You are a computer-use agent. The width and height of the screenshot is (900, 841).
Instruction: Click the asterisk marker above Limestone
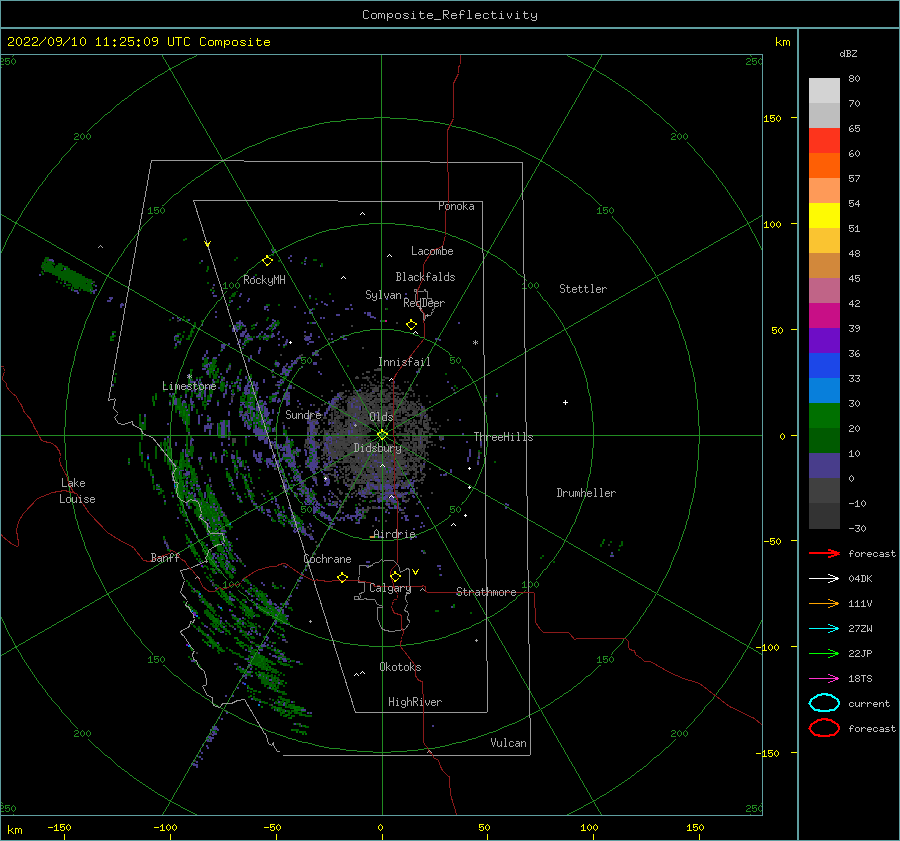click(x=189, y=377)
